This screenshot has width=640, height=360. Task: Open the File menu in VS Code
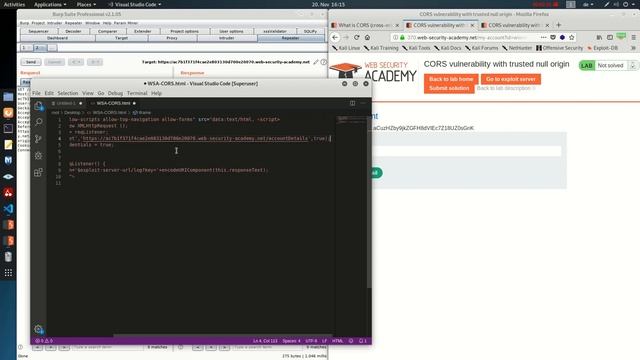(x=36, y=93)
